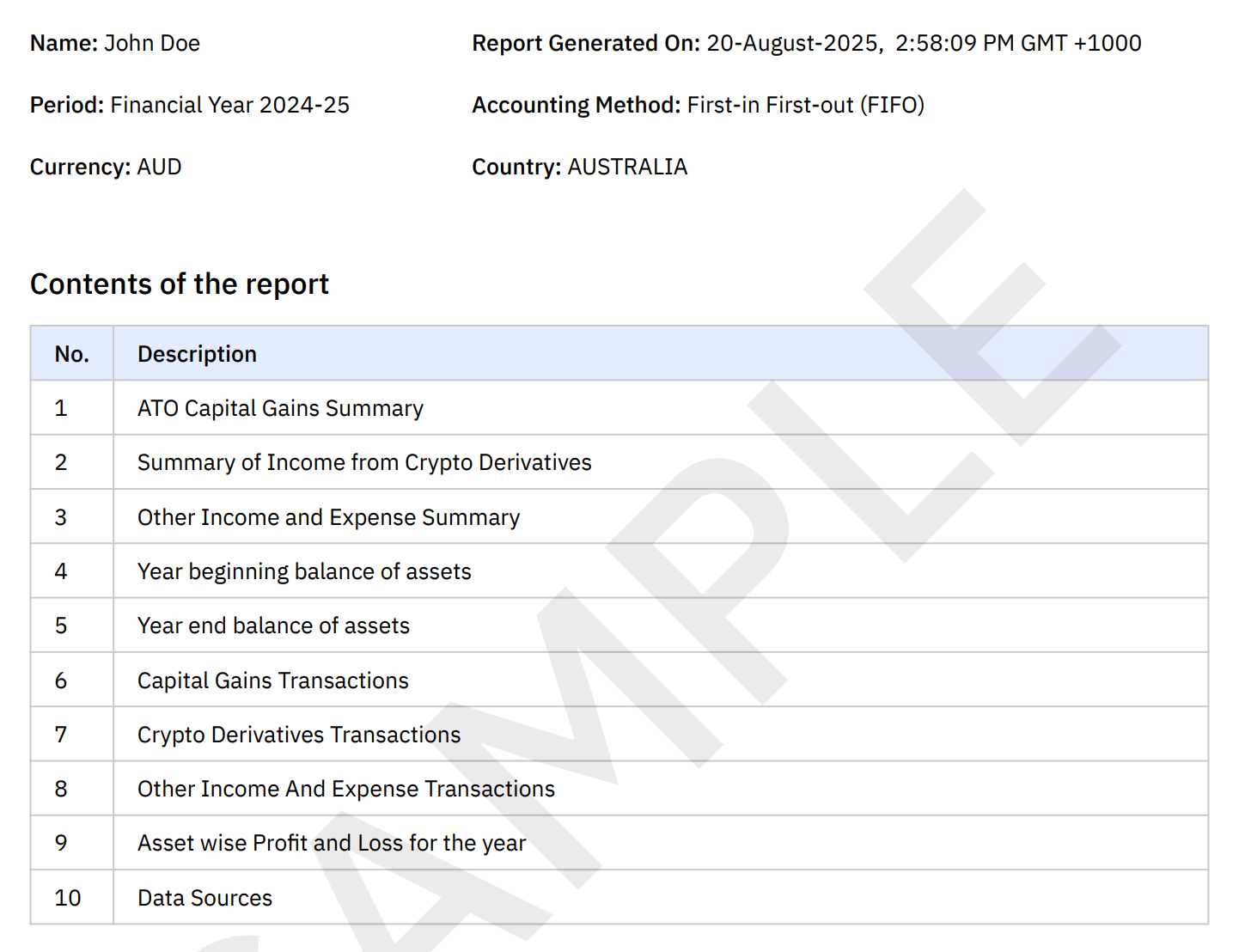Select Summary of Income from Crypto Derivatives
The height and width of the screenshot is (952, 1239).
(363, 462)
